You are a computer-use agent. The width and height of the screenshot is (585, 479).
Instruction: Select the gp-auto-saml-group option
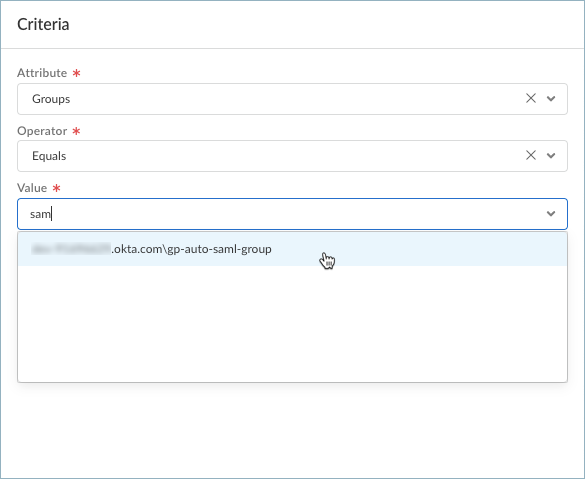[292, 249]
